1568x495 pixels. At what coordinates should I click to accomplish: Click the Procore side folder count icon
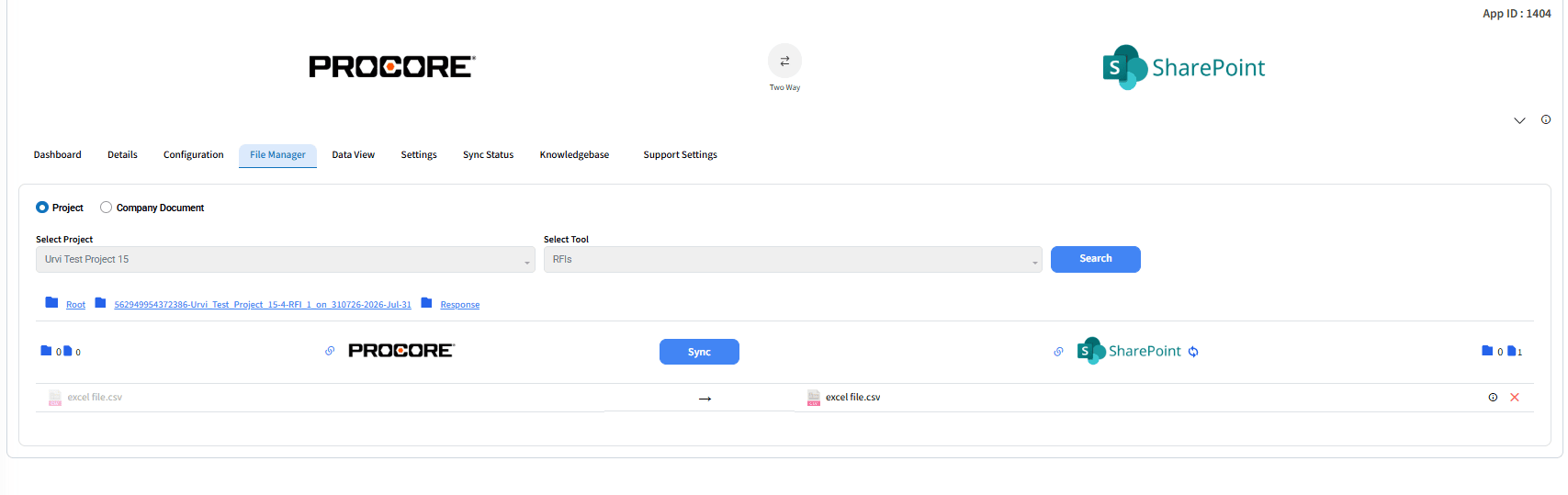point(46,351)
